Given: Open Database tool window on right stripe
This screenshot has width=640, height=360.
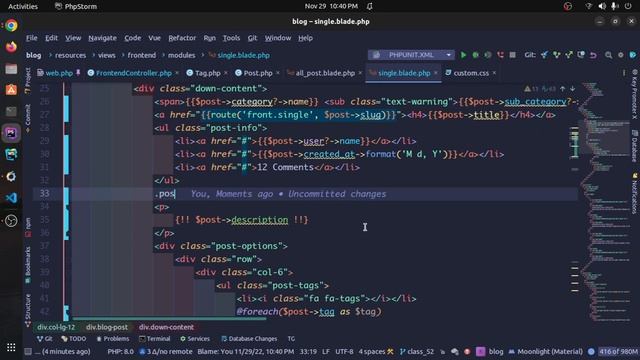Looking at the screenshot, I should [x=635, y=146].
